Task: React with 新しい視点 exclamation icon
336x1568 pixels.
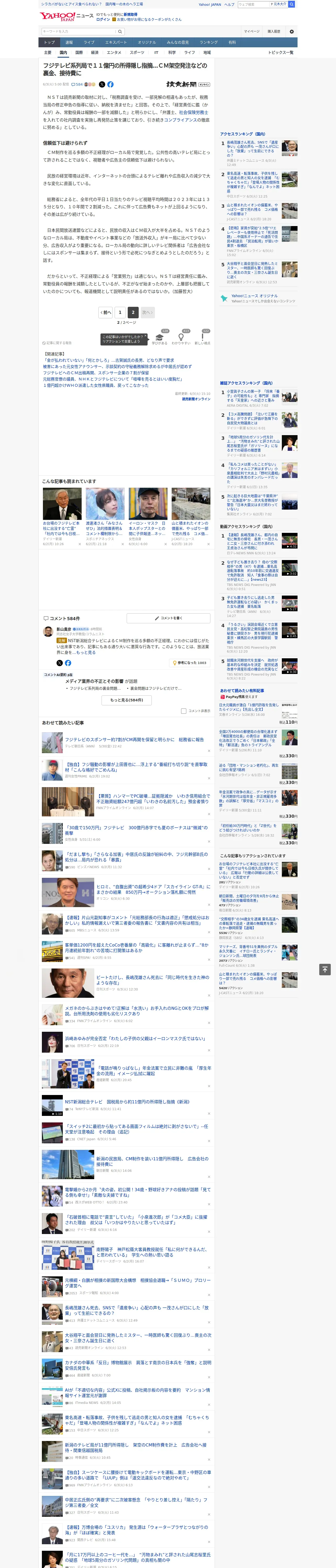Action: pyautogui.click(x=203, y=337)
